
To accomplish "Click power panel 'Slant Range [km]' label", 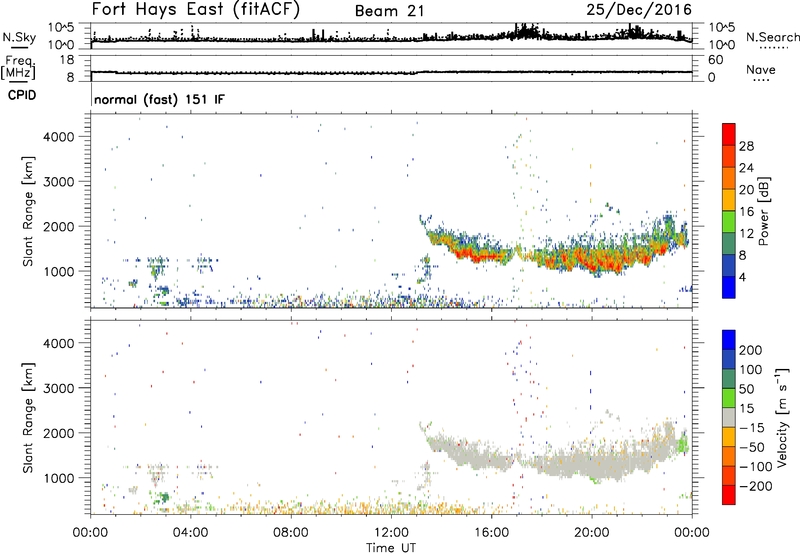I will [x=28, y=211].
